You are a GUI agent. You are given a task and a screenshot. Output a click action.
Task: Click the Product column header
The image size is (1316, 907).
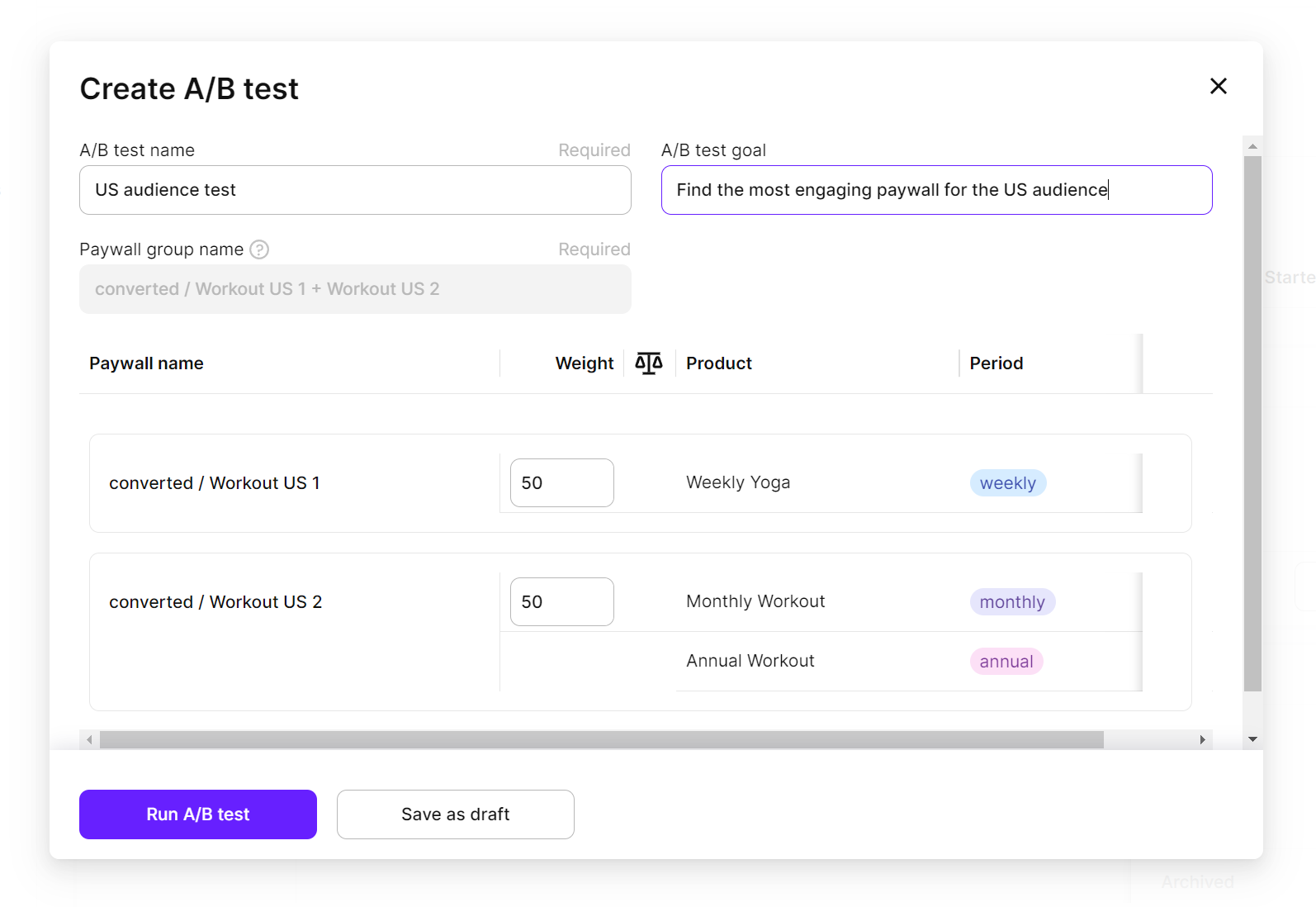(719, 363)
